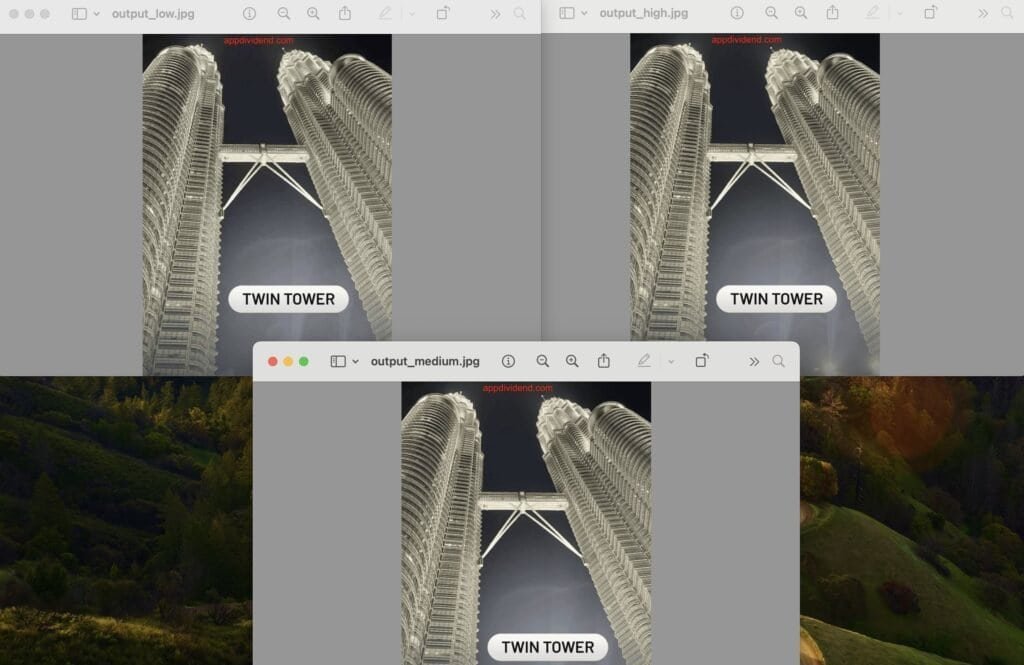Open Search in output_medium.jpg
1024x665 pixels.
pyautogui.click(x=776, y=361)
